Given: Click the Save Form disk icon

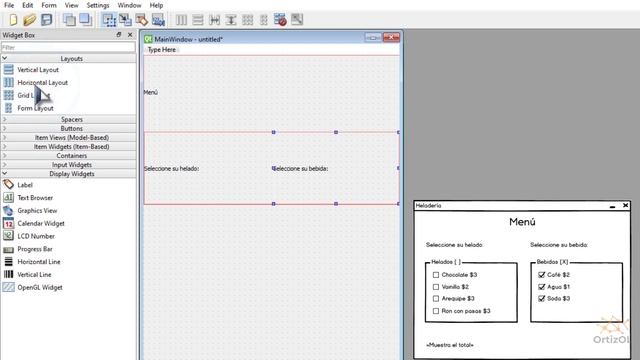Looking at the screenshot, I should 47,20.
